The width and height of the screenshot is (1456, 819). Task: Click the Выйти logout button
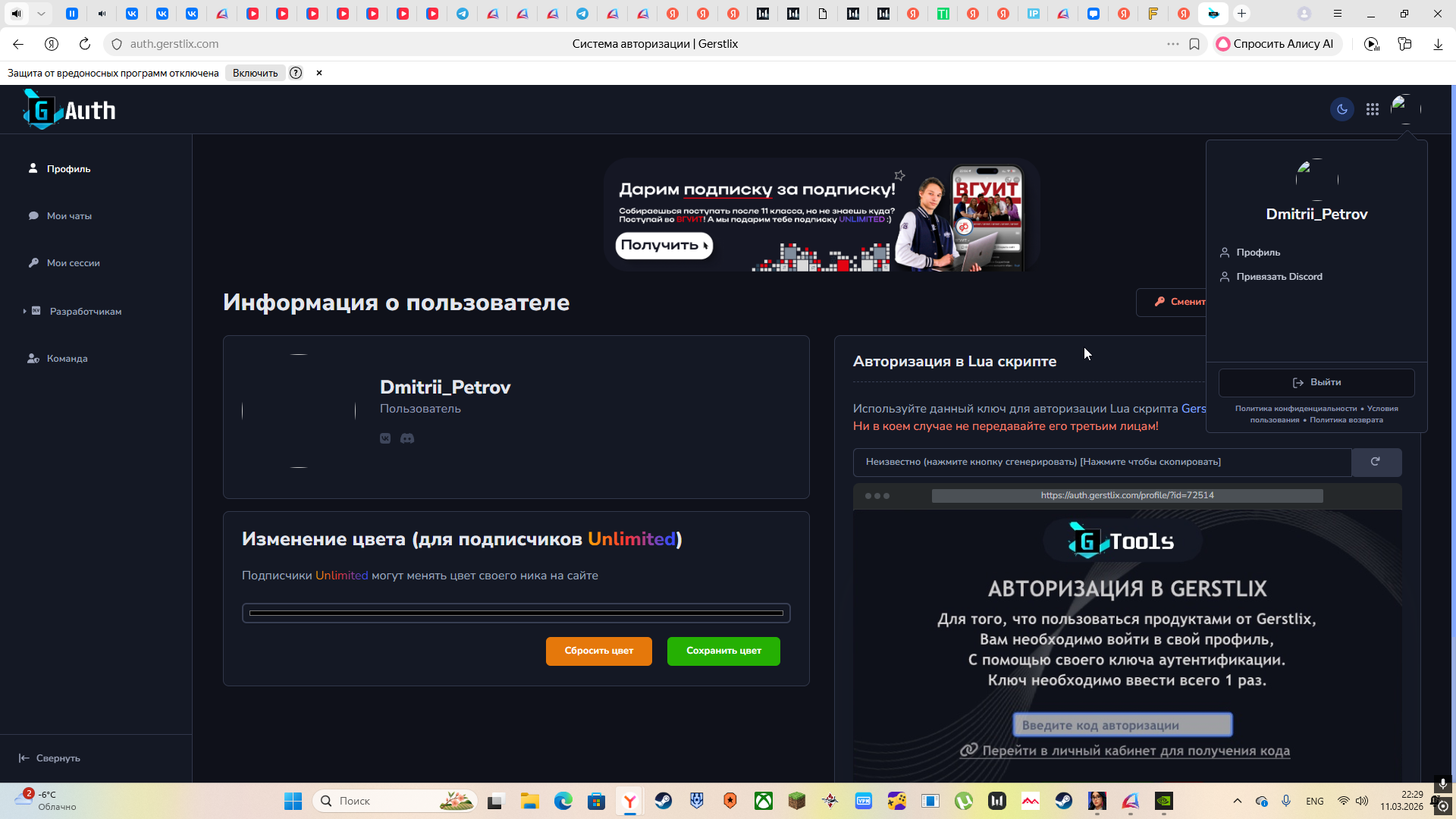(x=1316, y=382)
